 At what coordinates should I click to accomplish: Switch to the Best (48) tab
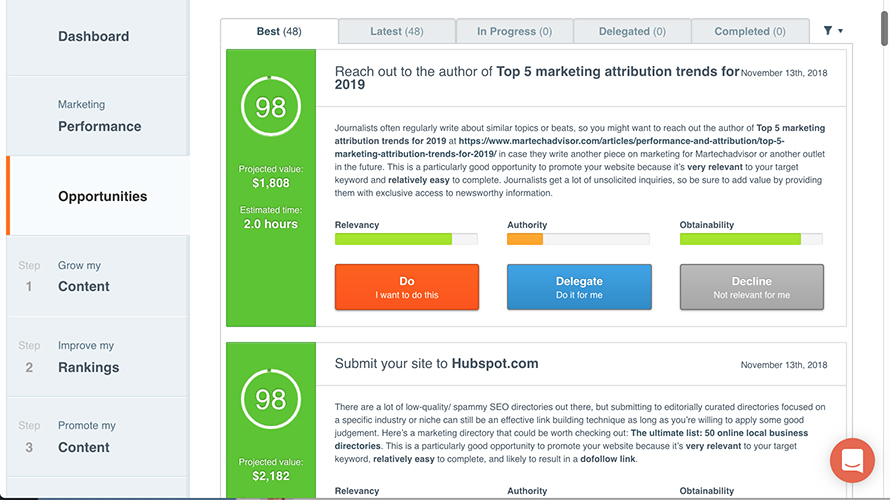tap(279, 31)
